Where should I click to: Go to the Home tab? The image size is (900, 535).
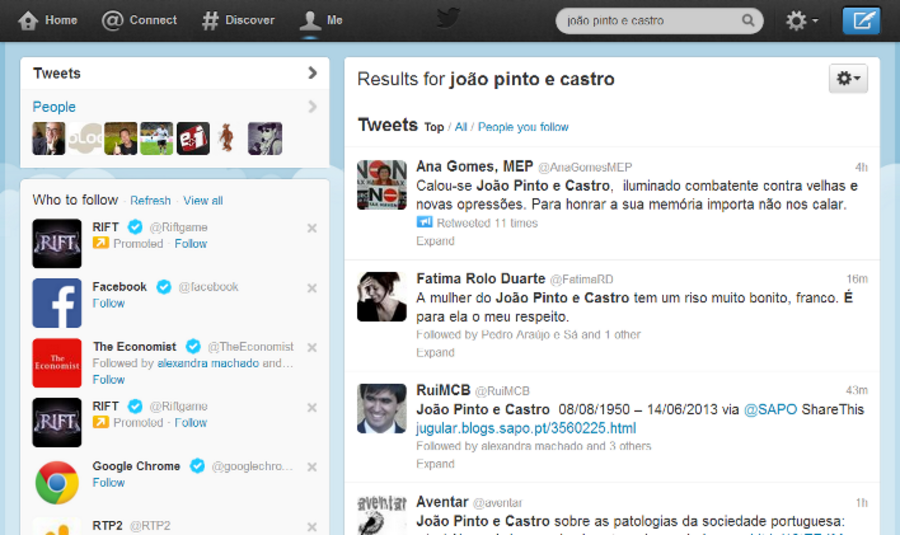point(47,20)
